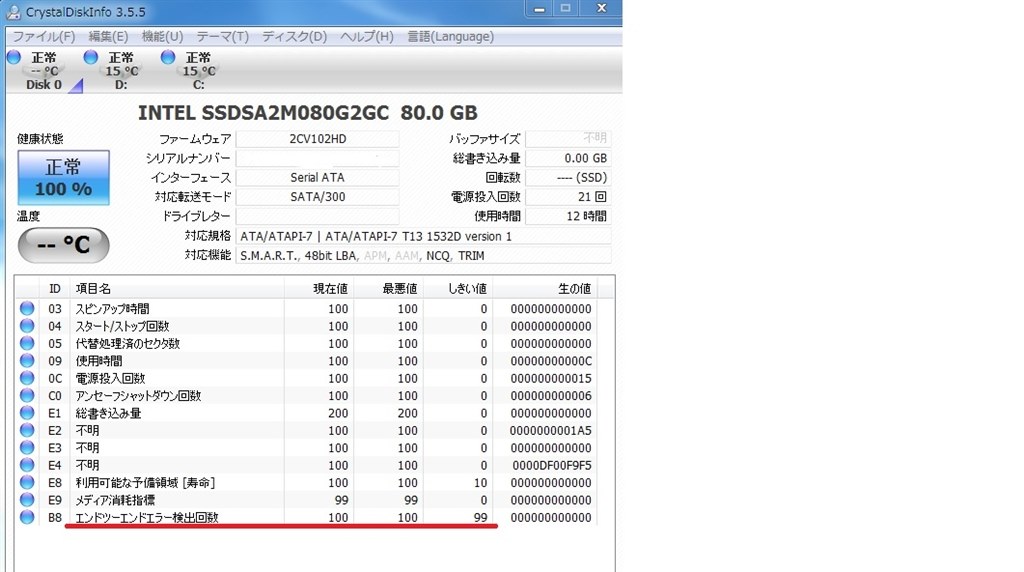Select row メディア消耗指標
Image resolution: width=1024 pixels, height=572 pixels.
pyautogui.click(x=306, y=500)
